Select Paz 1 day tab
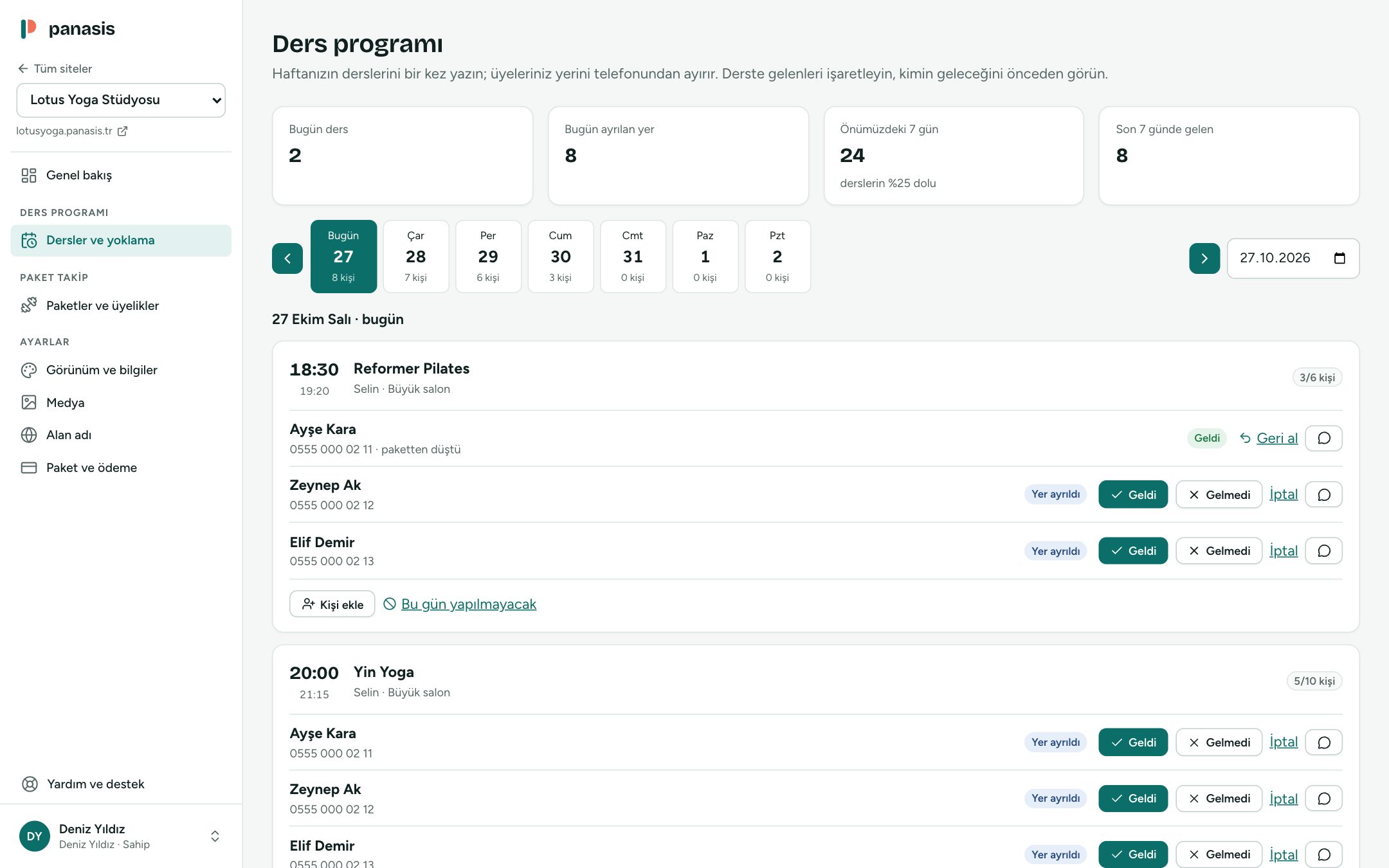The height and width of the screenshot is (868, 1389). [705, 257]
